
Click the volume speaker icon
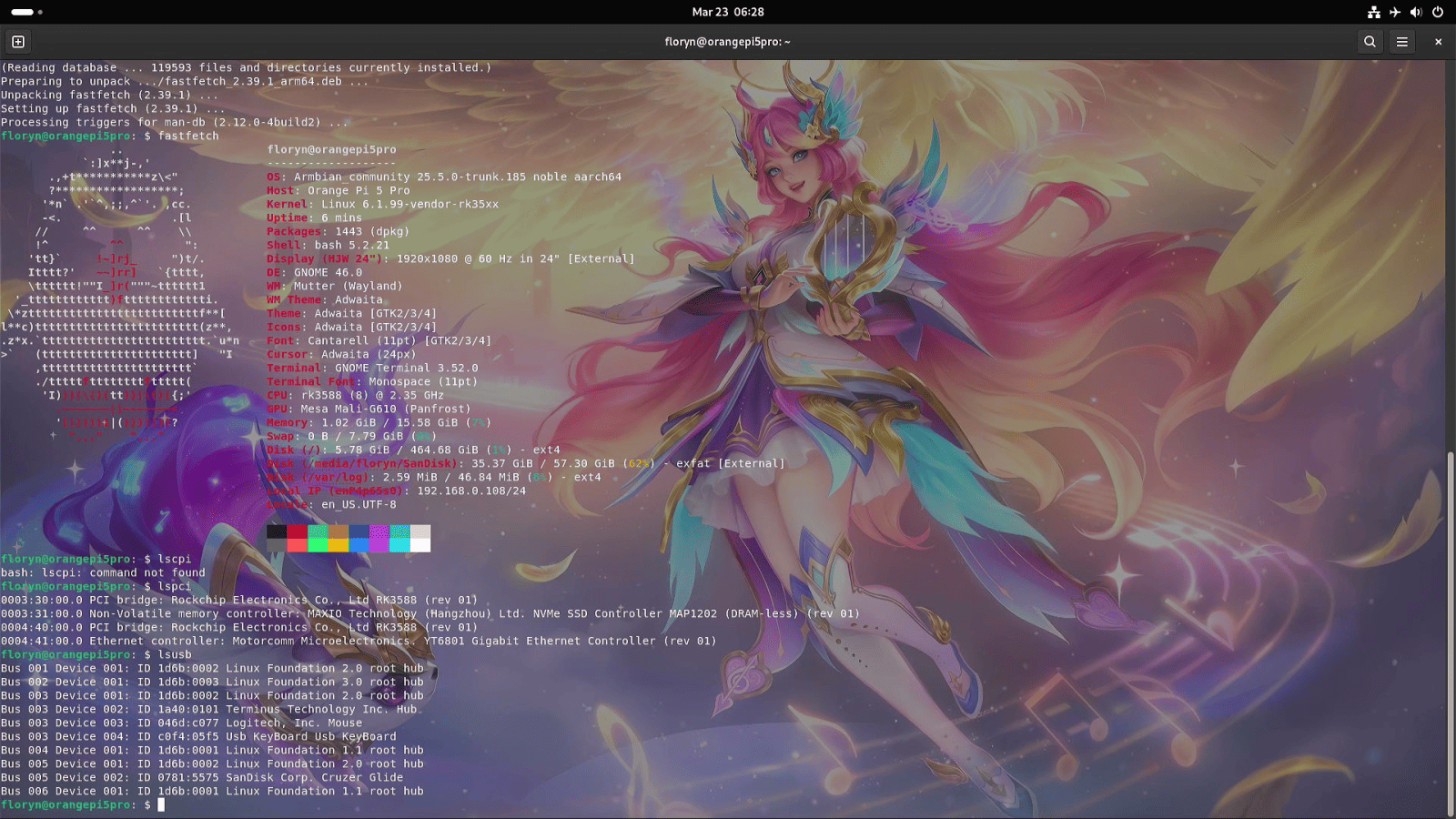1416,12
